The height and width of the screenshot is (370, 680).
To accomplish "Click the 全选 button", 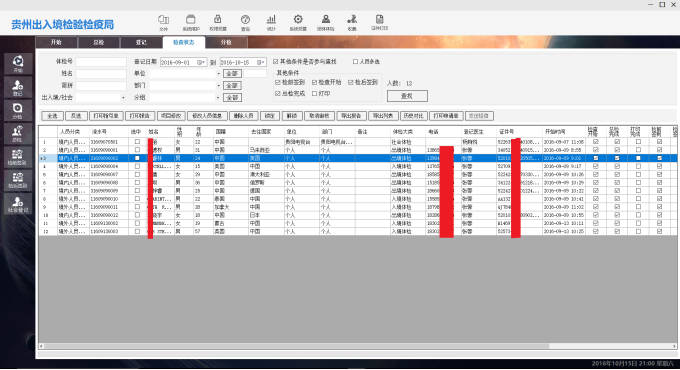I will tap(52, 116).
